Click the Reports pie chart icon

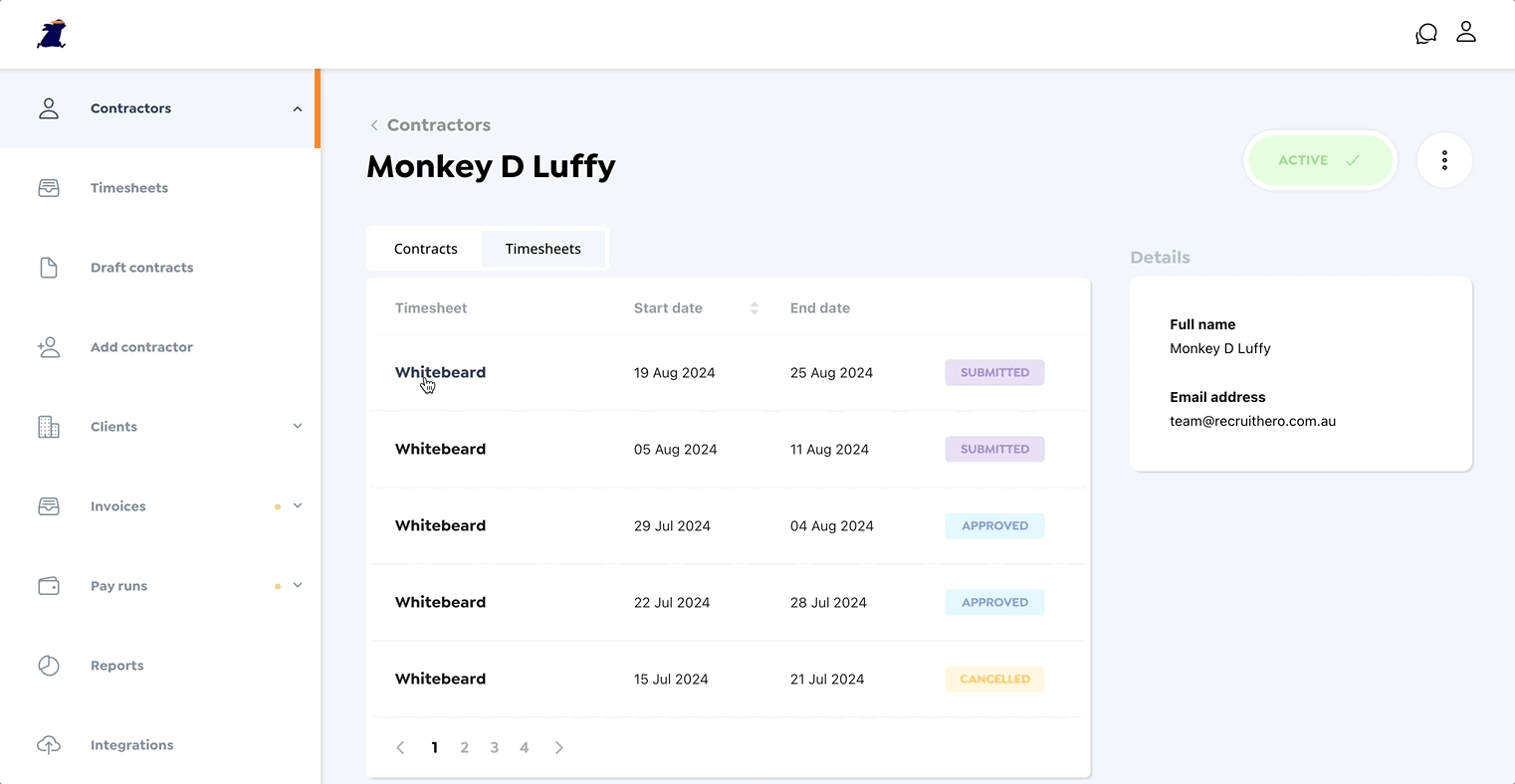click(49, 666)
